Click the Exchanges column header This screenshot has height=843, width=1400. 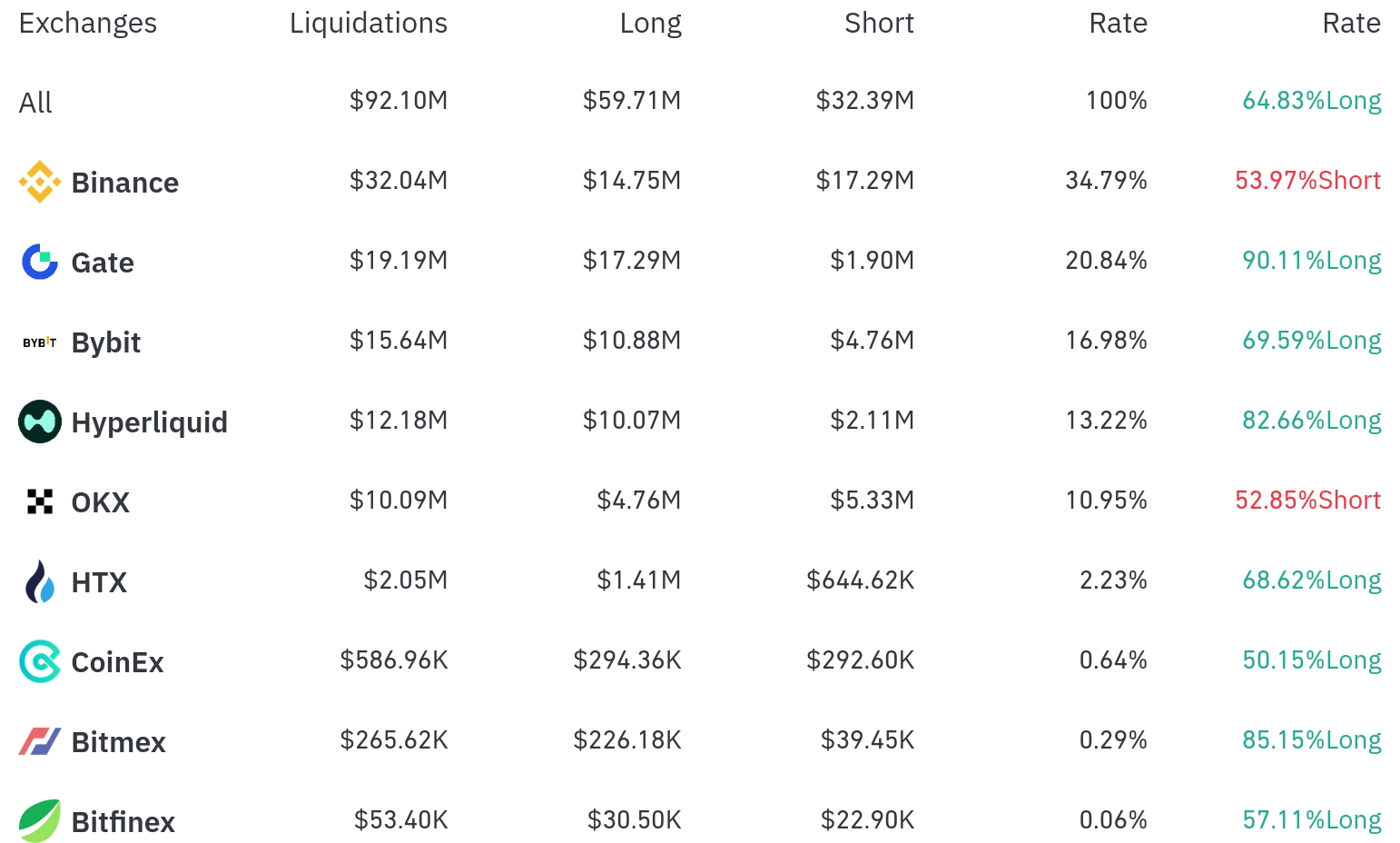pyautogui.click(x=88, y=23)
